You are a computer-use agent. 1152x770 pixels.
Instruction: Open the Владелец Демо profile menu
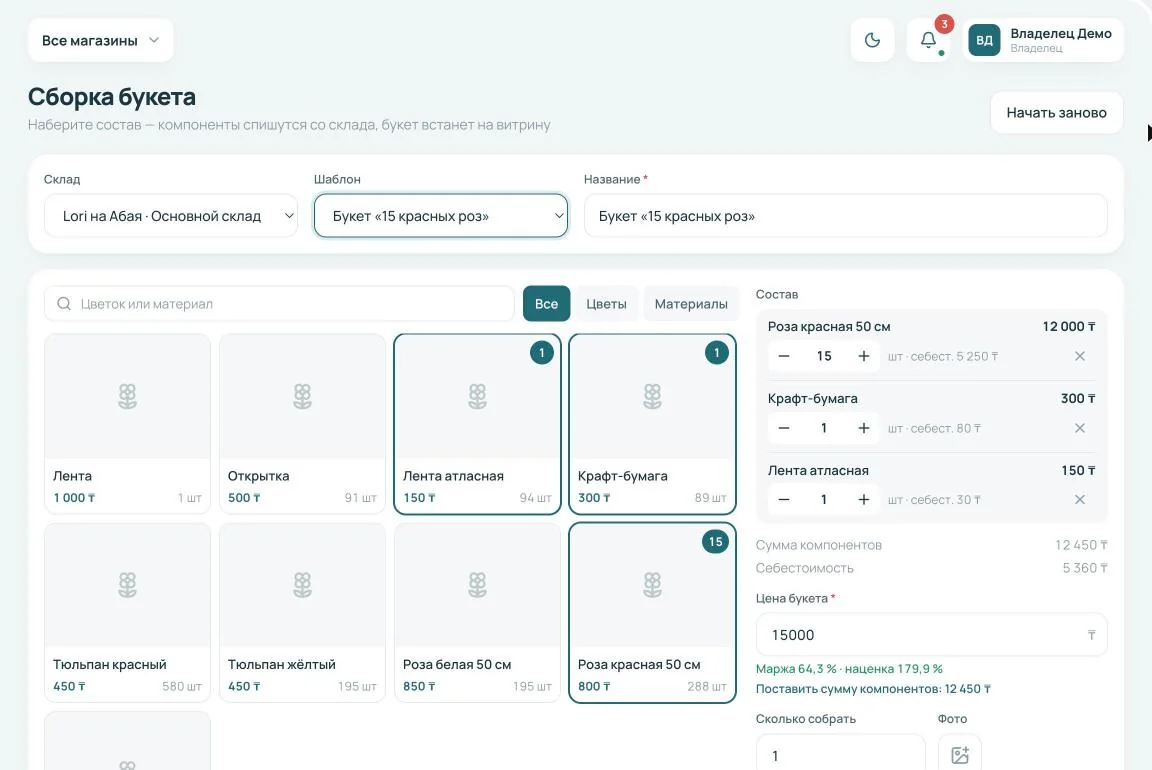coord(1043,40)
